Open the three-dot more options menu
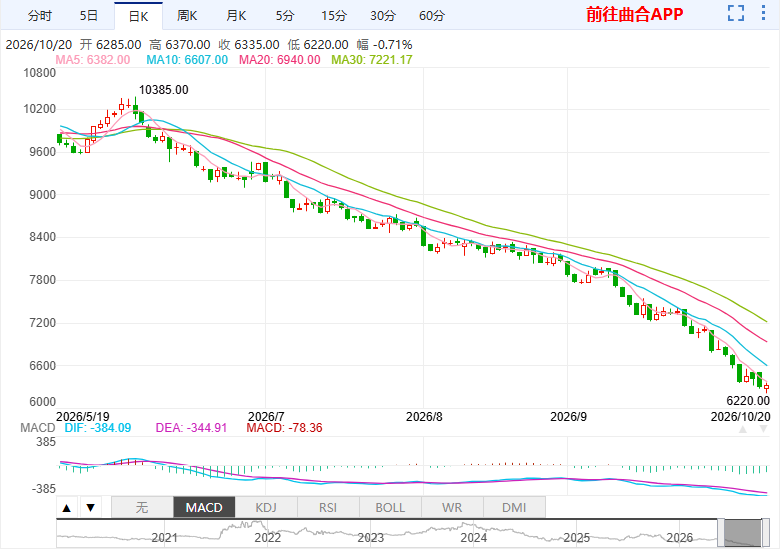780x550 pixels. click(763, 13)
